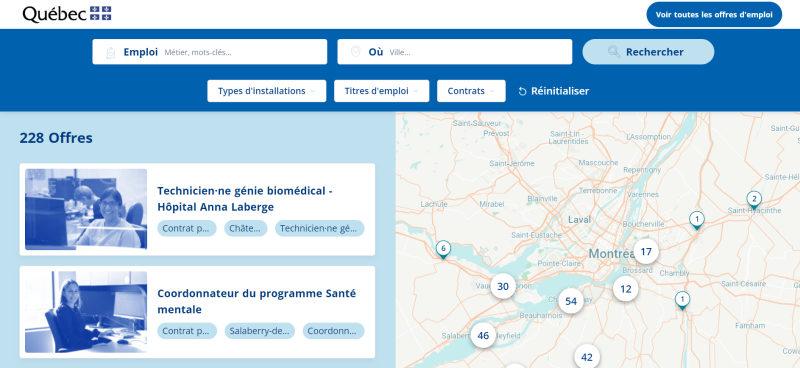This screenshot has width=800, height=368.
Task: Open map cluster of 54 offers
Action: [571, 301]
